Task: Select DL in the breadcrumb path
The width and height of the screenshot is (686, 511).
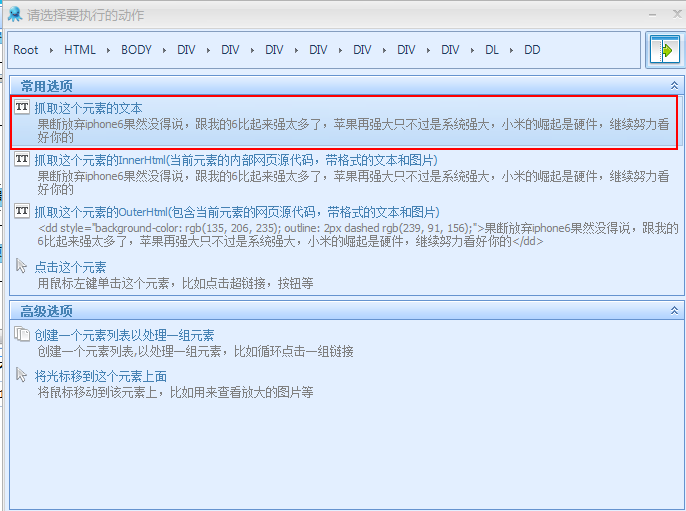Action: 492,50
